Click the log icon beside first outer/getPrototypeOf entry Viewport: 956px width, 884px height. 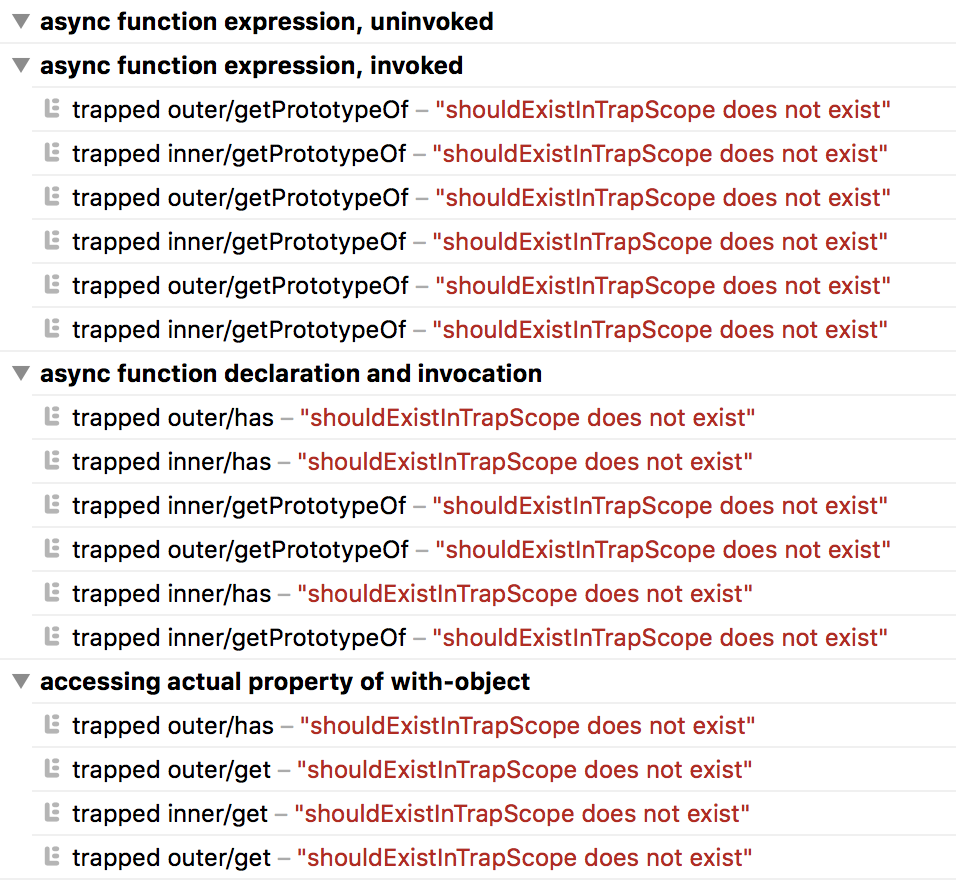[51, 109]
